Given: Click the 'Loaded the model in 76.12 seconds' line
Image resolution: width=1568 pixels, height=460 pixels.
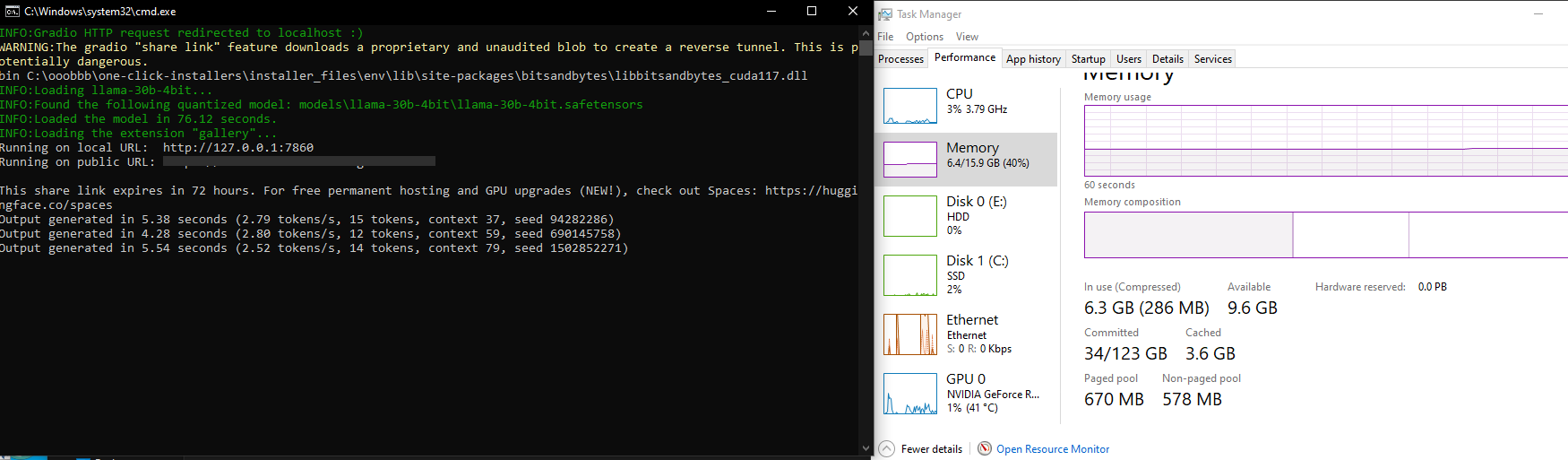Looking at the screenshot, I should (138, 119).
